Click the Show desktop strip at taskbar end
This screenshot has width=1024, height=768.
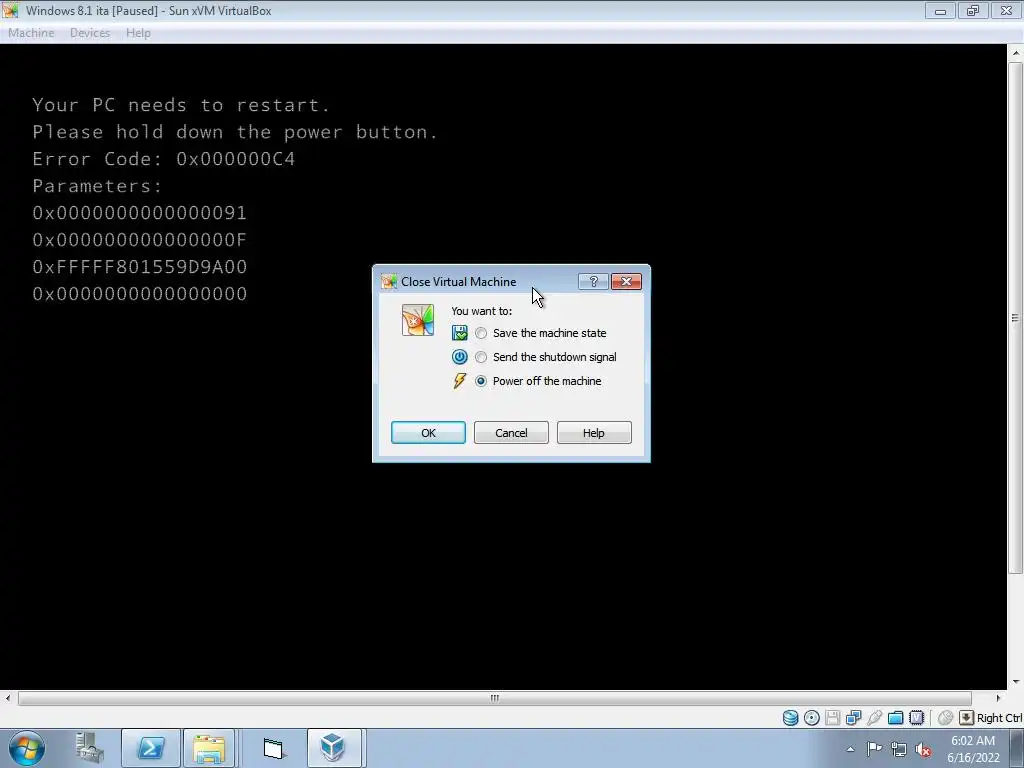tap(1017, 748)
